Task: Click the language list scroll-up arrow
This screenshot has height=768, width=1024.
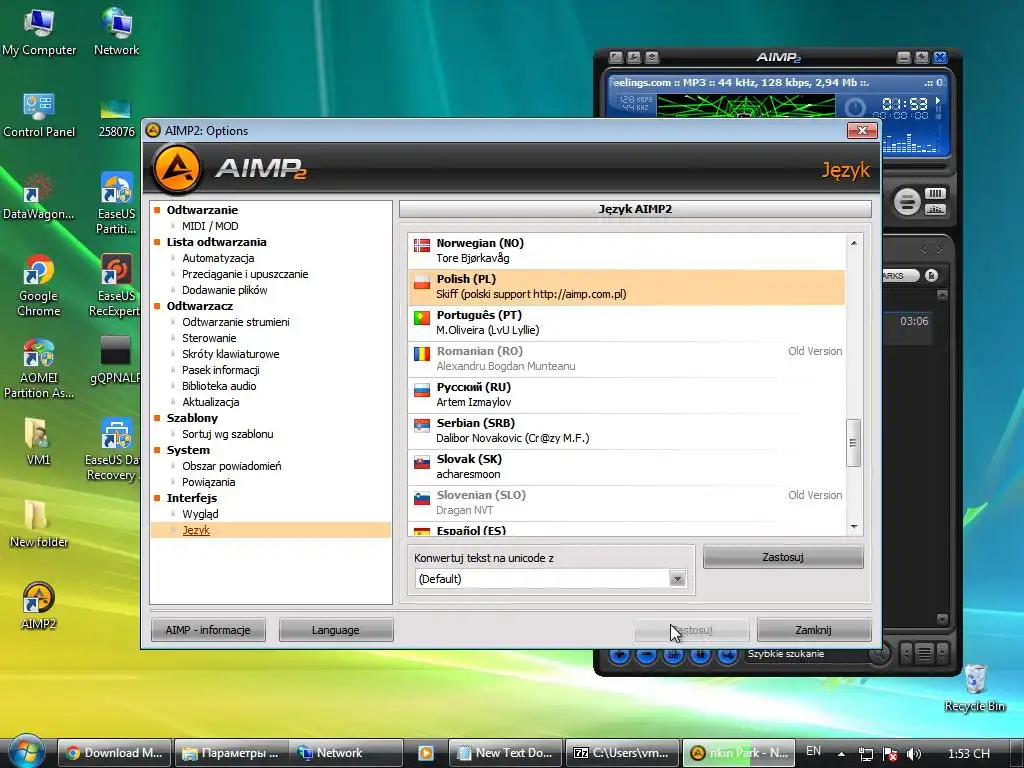Action: 854,243
